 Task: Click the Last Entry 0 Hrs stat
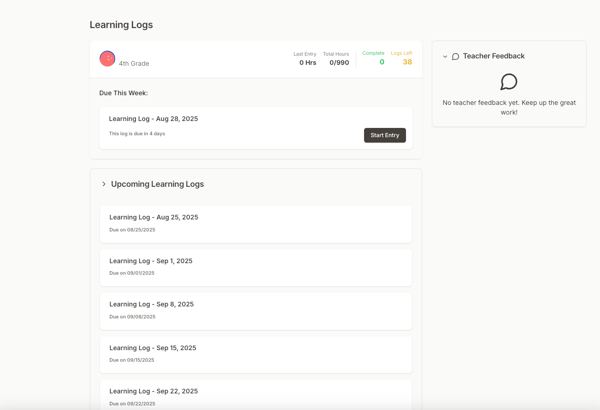(x=307, y=63)
